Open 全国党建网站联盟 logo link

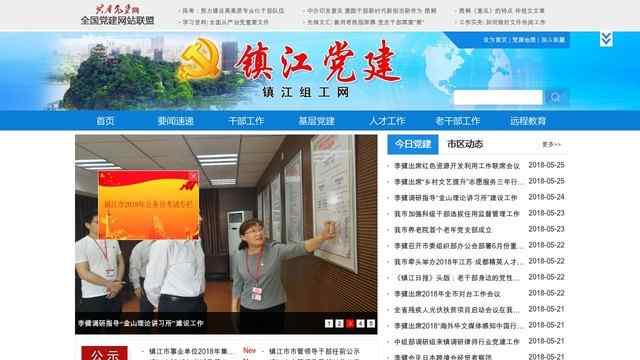(x=118, y=15)
